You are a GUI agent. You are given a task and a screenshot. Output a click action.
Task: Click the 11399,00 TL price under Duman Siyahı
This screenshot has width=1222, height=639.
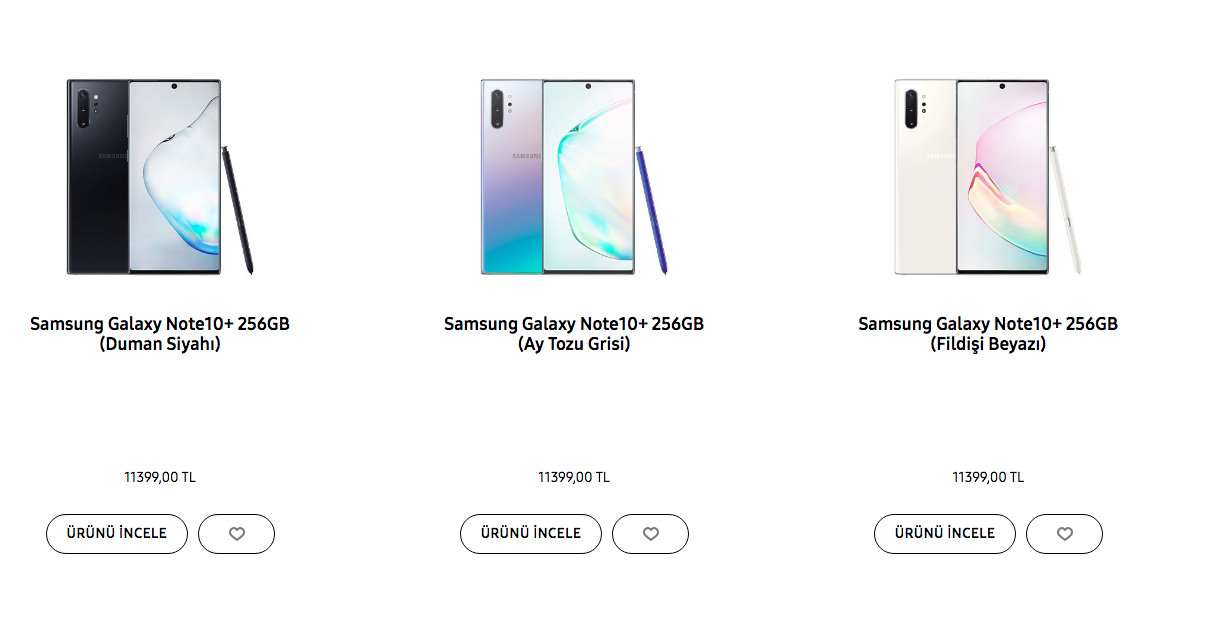(160, 477)
